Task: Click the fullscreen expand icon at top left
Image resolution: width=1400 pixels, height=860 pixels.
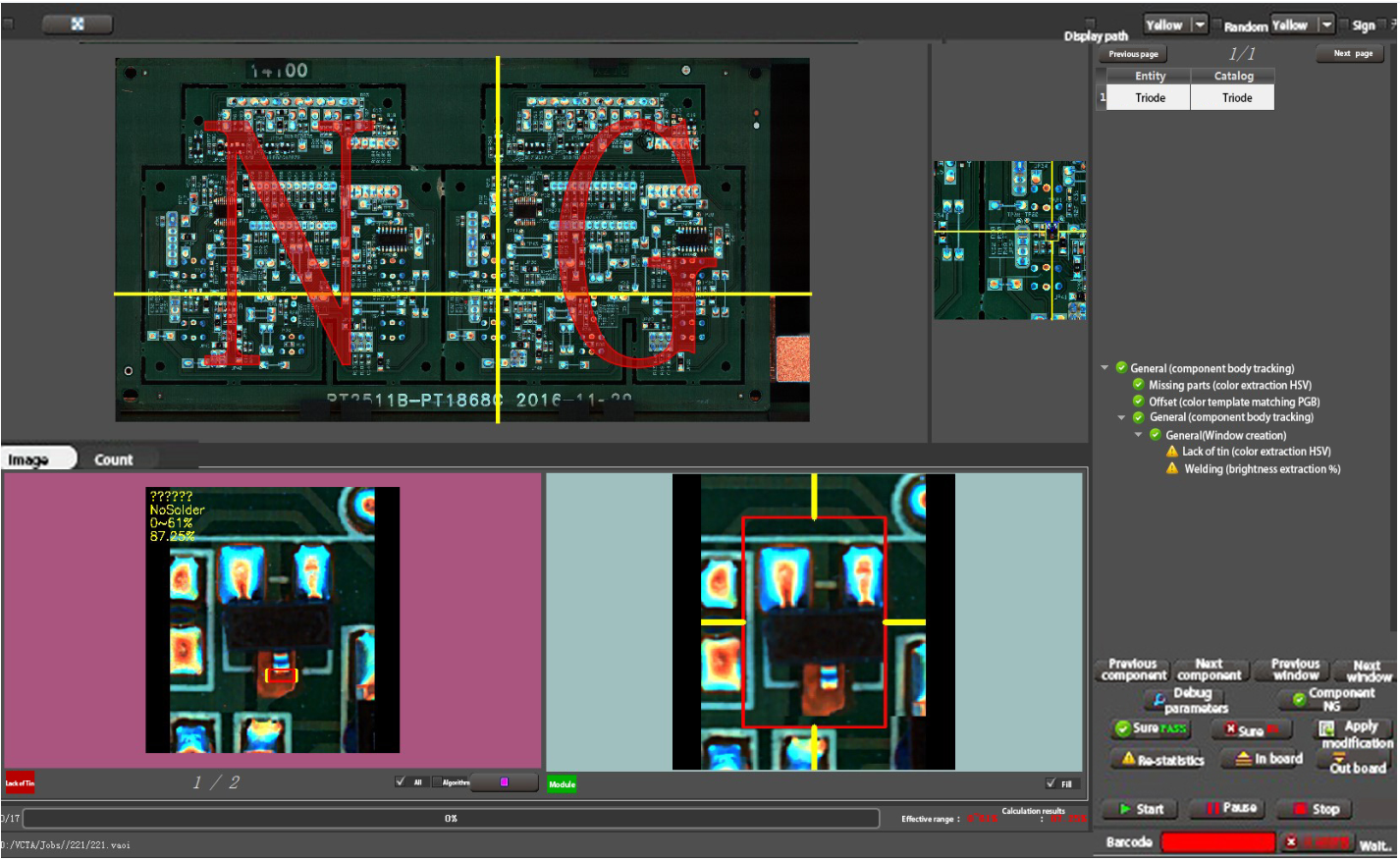Action: click(78, 25)
